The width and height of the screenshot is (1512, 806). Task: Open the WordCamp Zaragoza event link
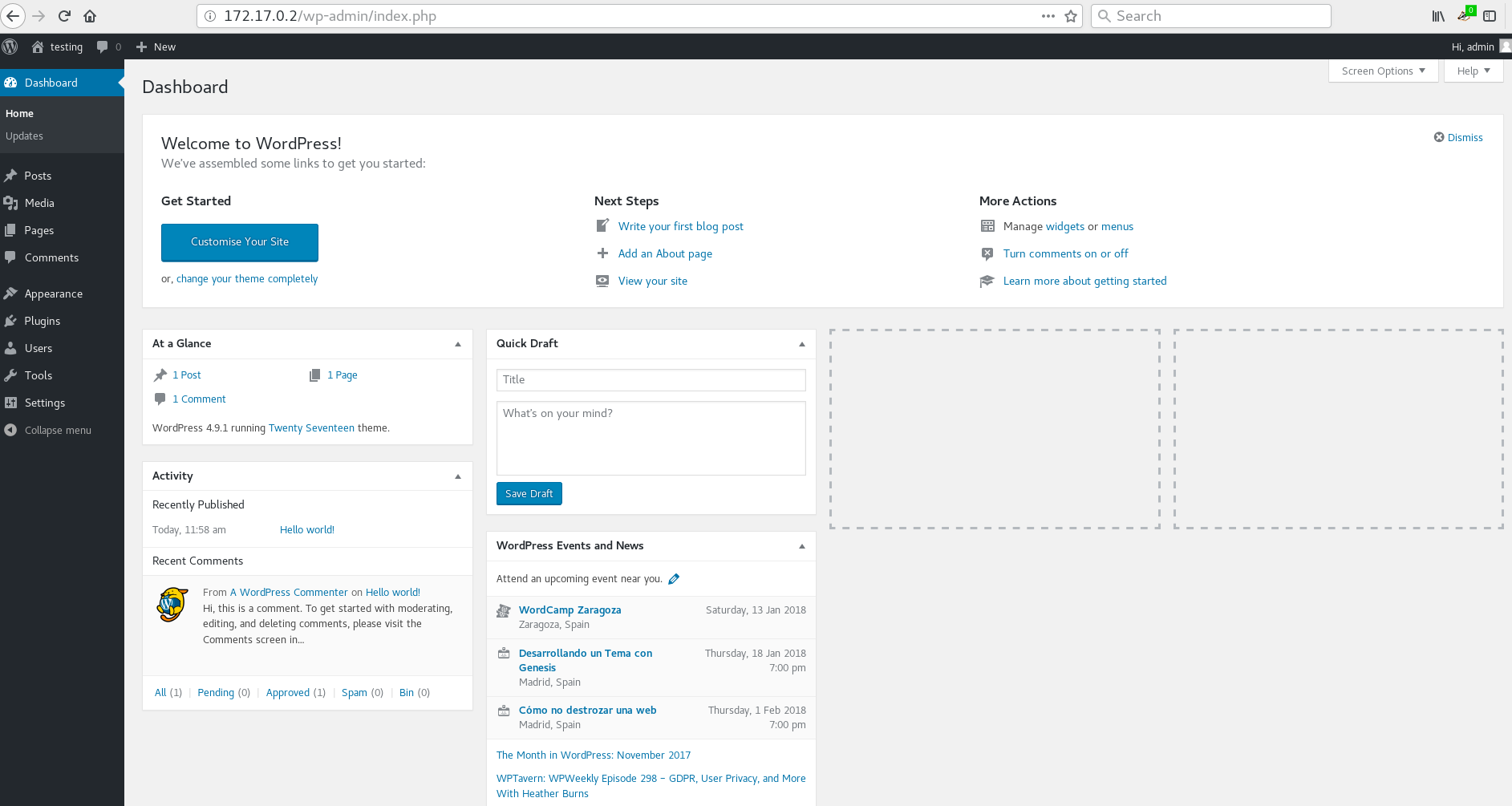coord(570,610)
